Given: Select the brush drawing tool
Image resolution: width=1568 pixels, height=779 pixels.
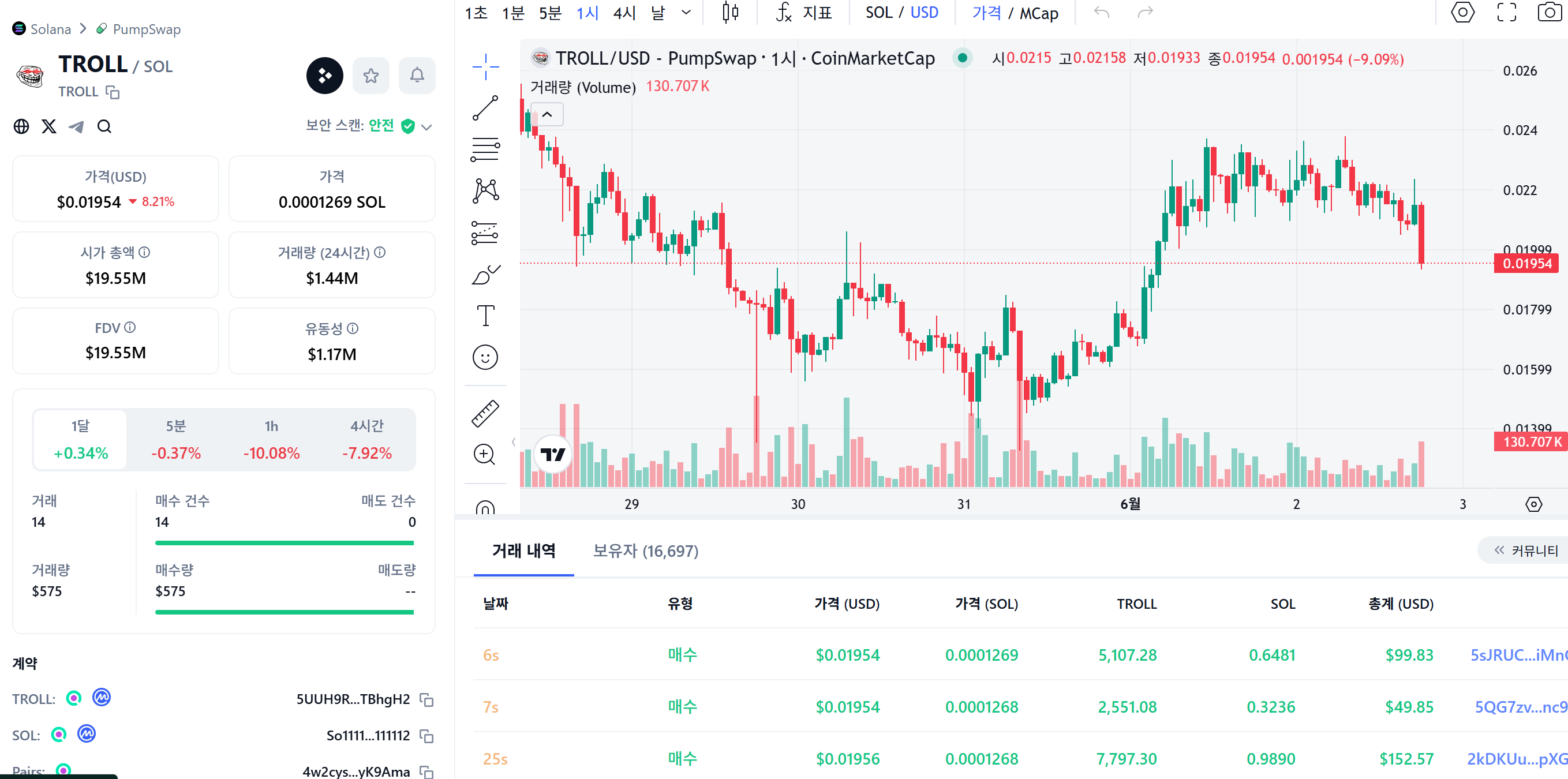Looking at the screenshot, I should coord(485,274).
